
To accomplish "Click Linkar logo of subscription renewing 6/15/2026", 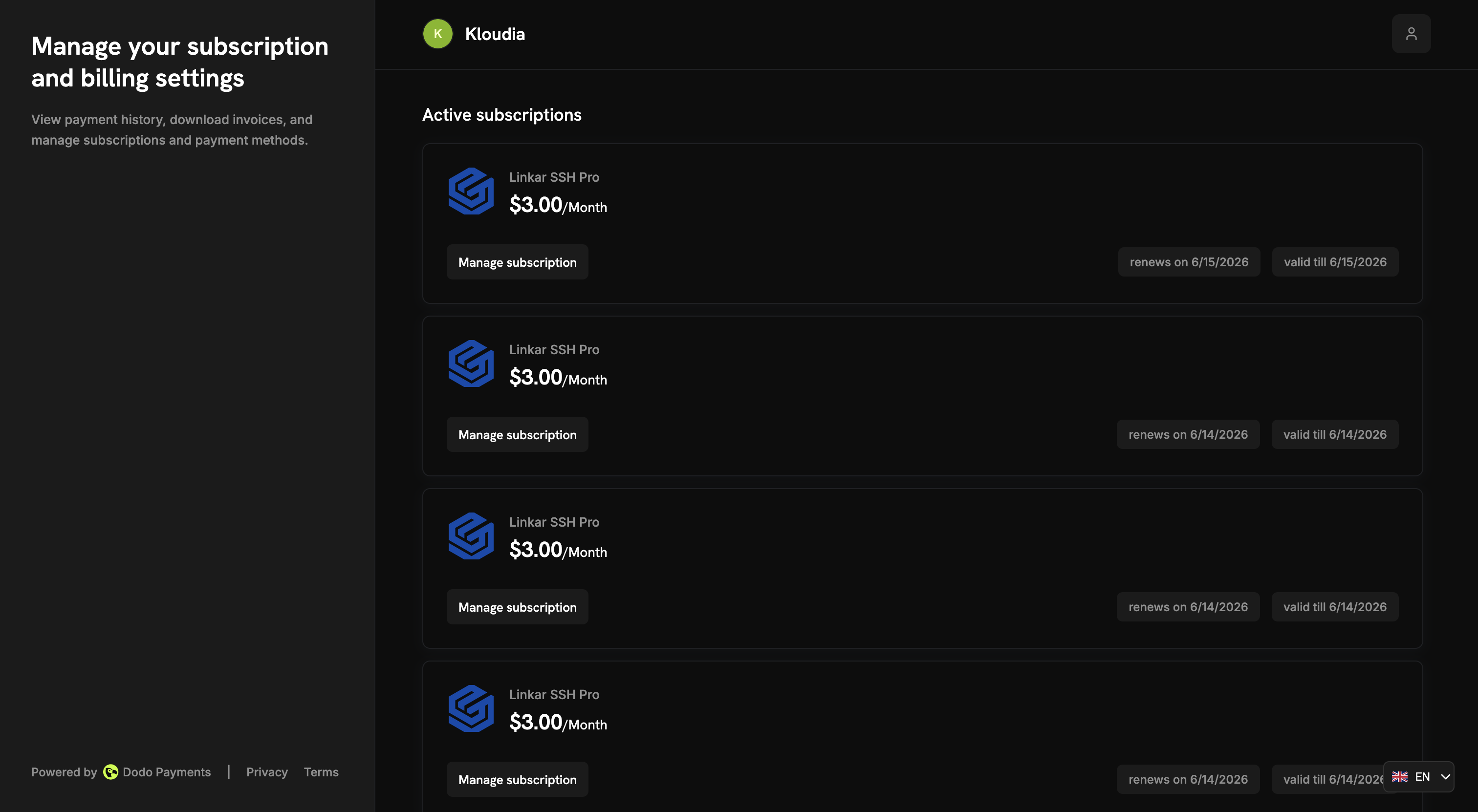I will [471, 191].
